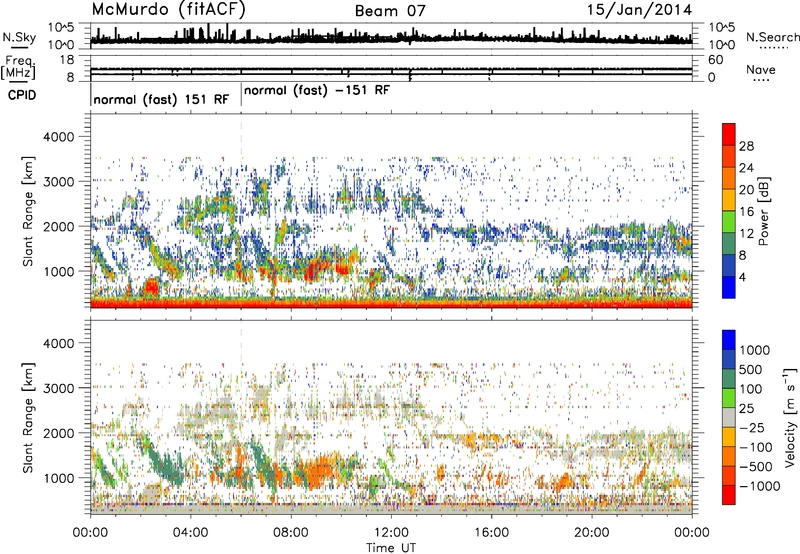
Task: Click the blue segment of the Power color bar
Action: 729,287
